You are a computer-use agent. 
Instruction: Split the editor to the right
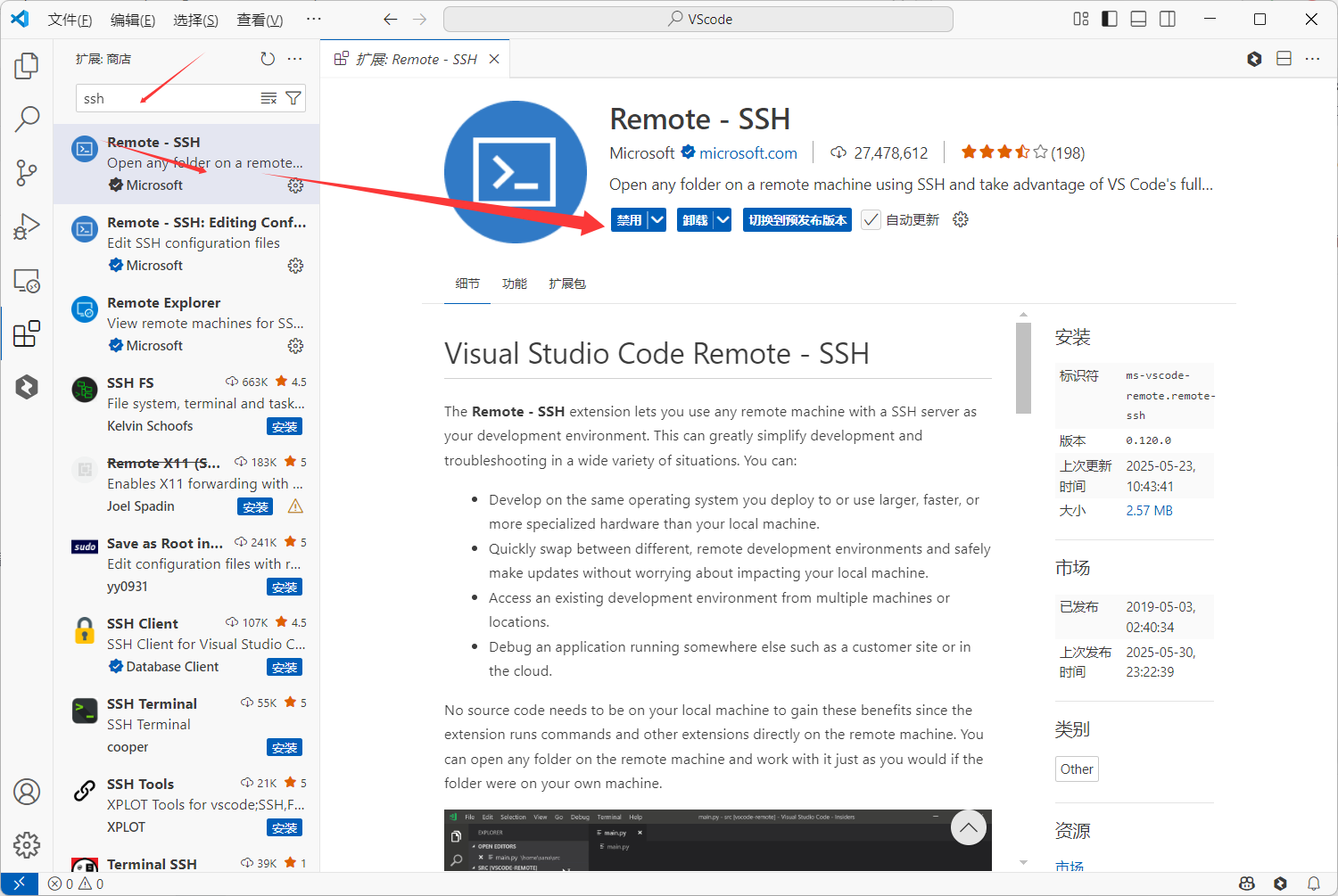click(x=1284, y=59)
